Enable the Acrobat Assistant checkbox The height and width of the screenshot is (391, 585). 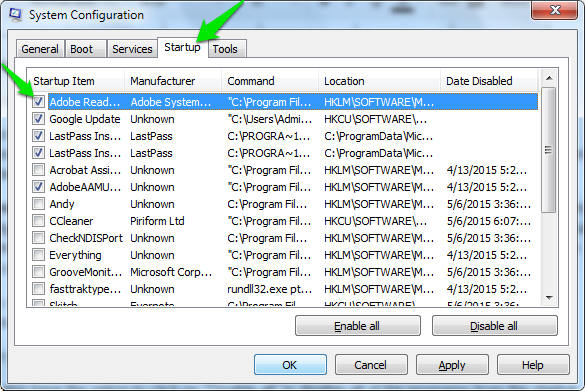pos(38,170)
